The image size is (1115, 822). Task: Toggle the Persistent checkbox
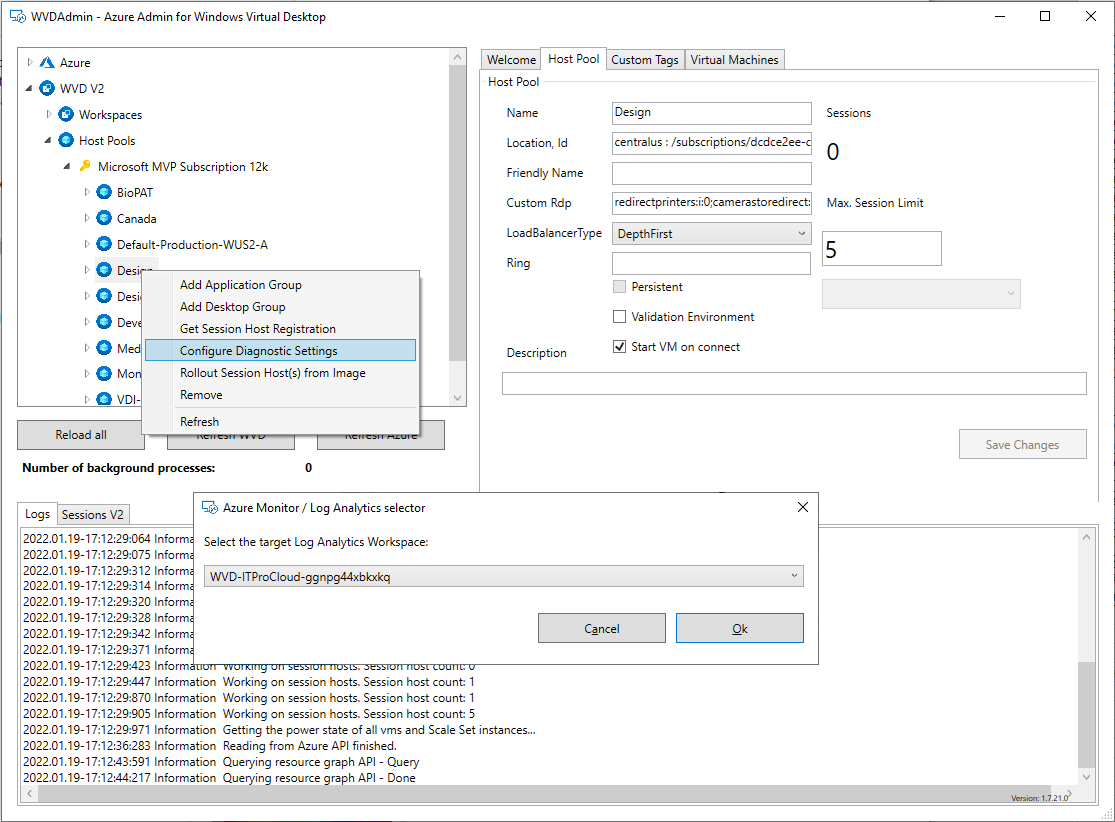pos(619,287)
